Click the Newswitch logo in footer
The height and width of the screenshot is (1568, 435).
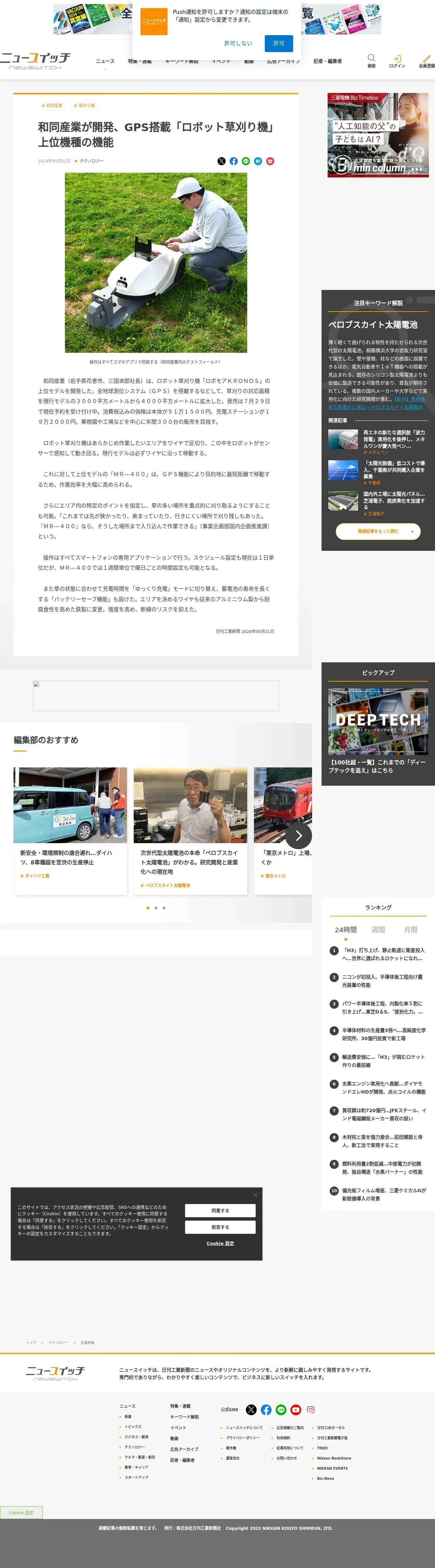pos(55,1373)
